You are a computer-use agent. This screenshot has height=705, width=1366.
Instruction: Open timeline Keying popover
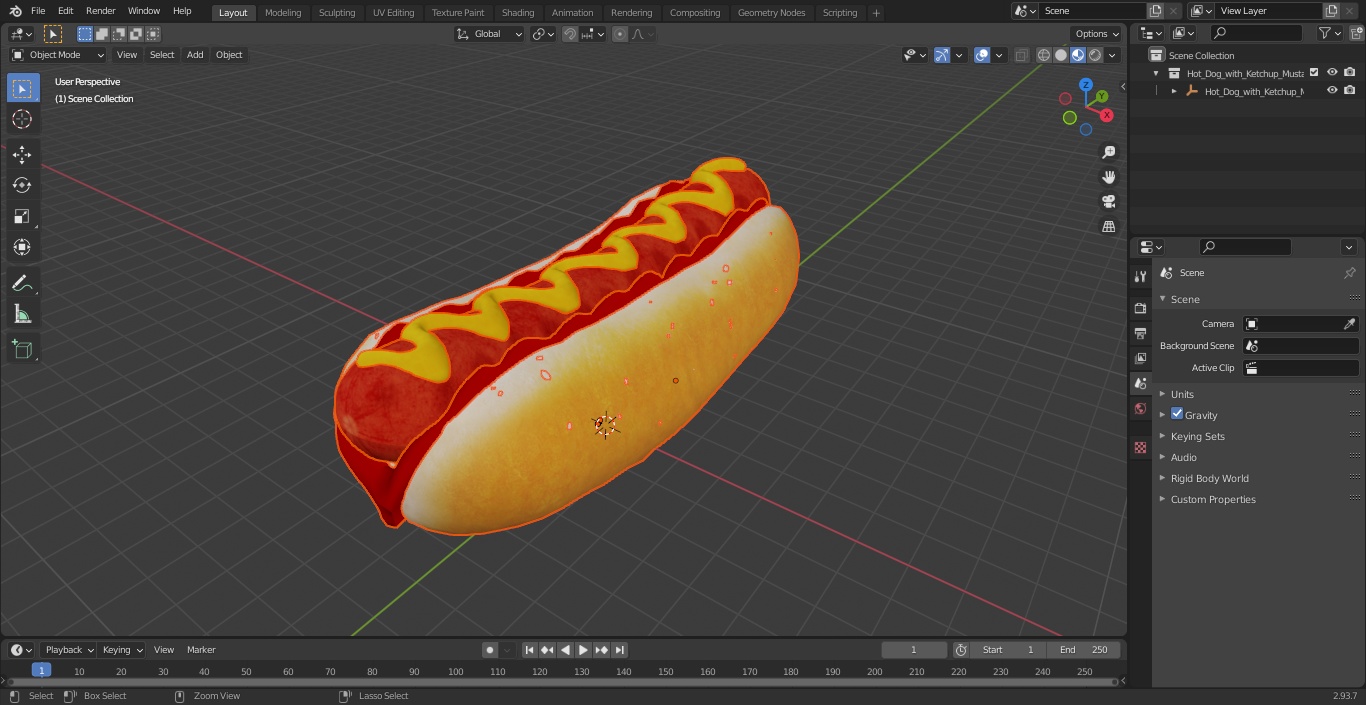pos(123,650)
